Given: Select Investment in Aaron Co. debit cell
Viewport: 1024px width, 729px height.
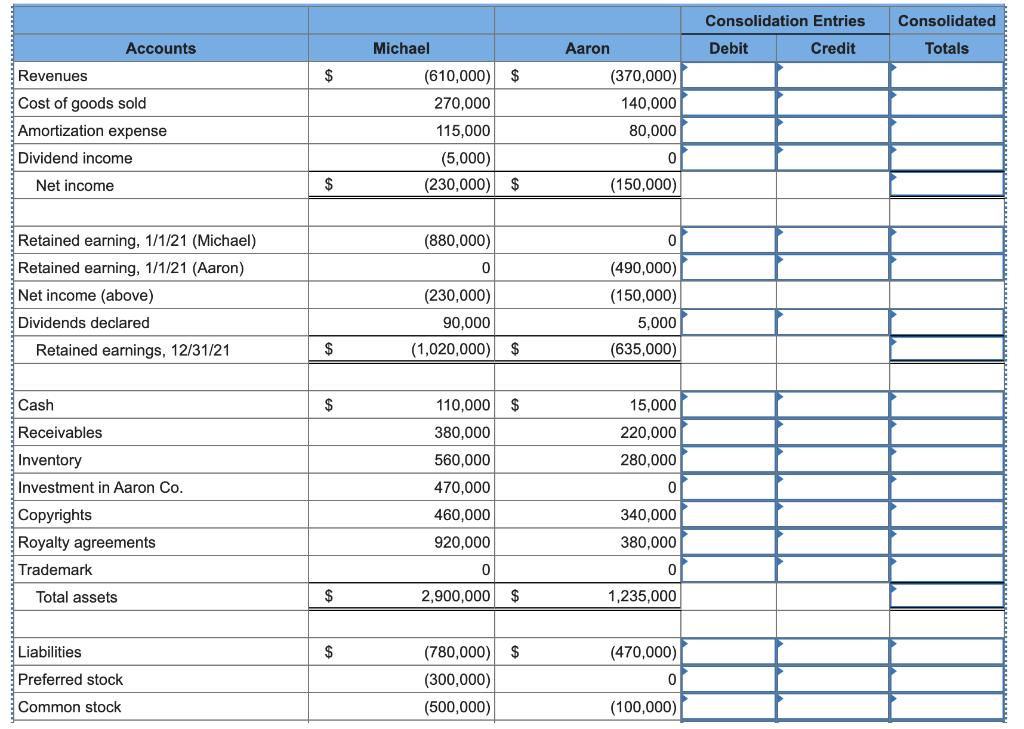Looking at the screenshot, I should (728, 487).
